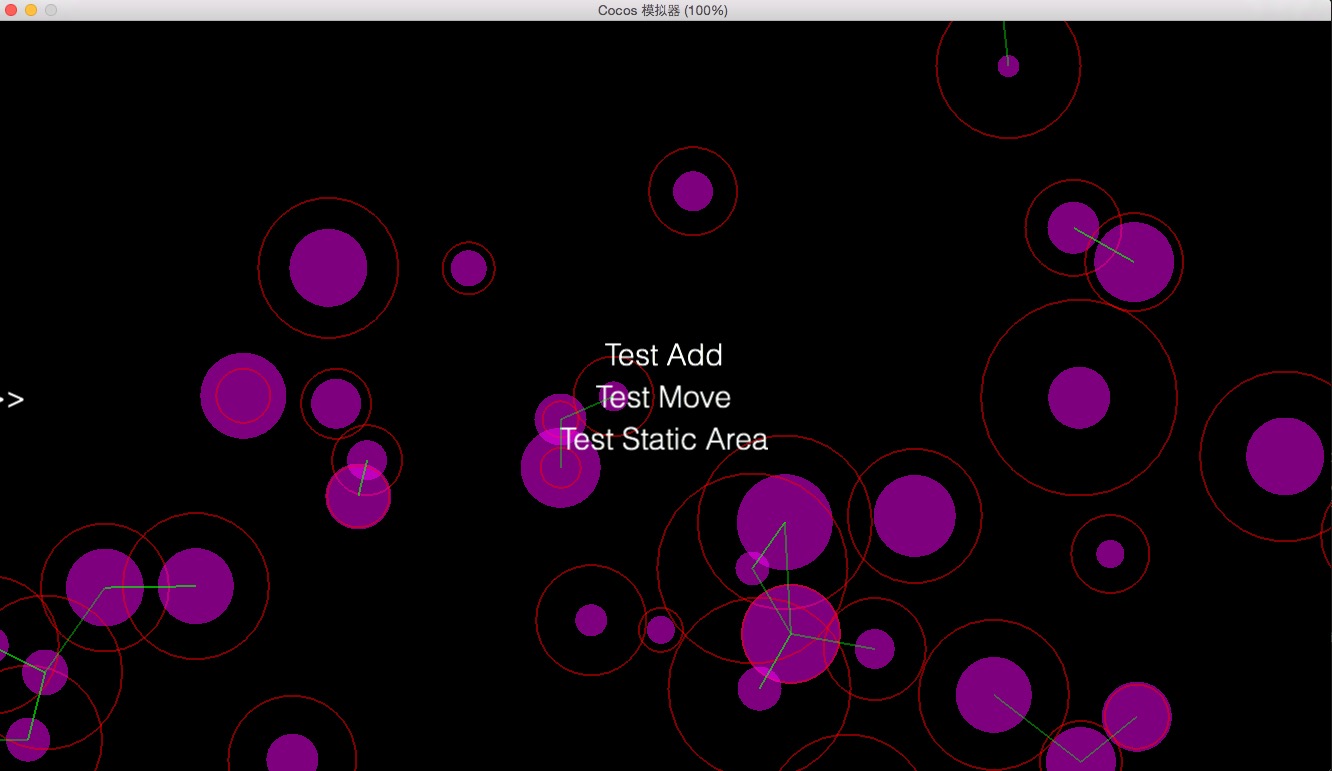The width and height of the screenshot is (1332, 771).
Task: Click the Cocos simulator window title
Action: 663,10
